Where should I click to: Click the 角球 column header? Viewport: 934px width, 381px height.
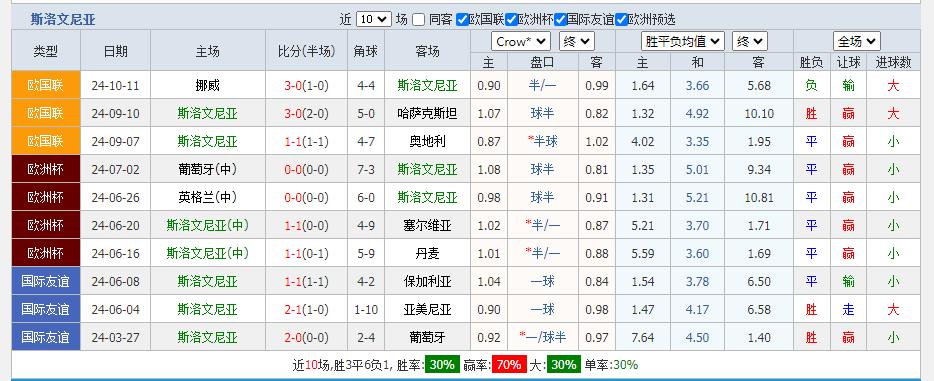coord(366,51)
